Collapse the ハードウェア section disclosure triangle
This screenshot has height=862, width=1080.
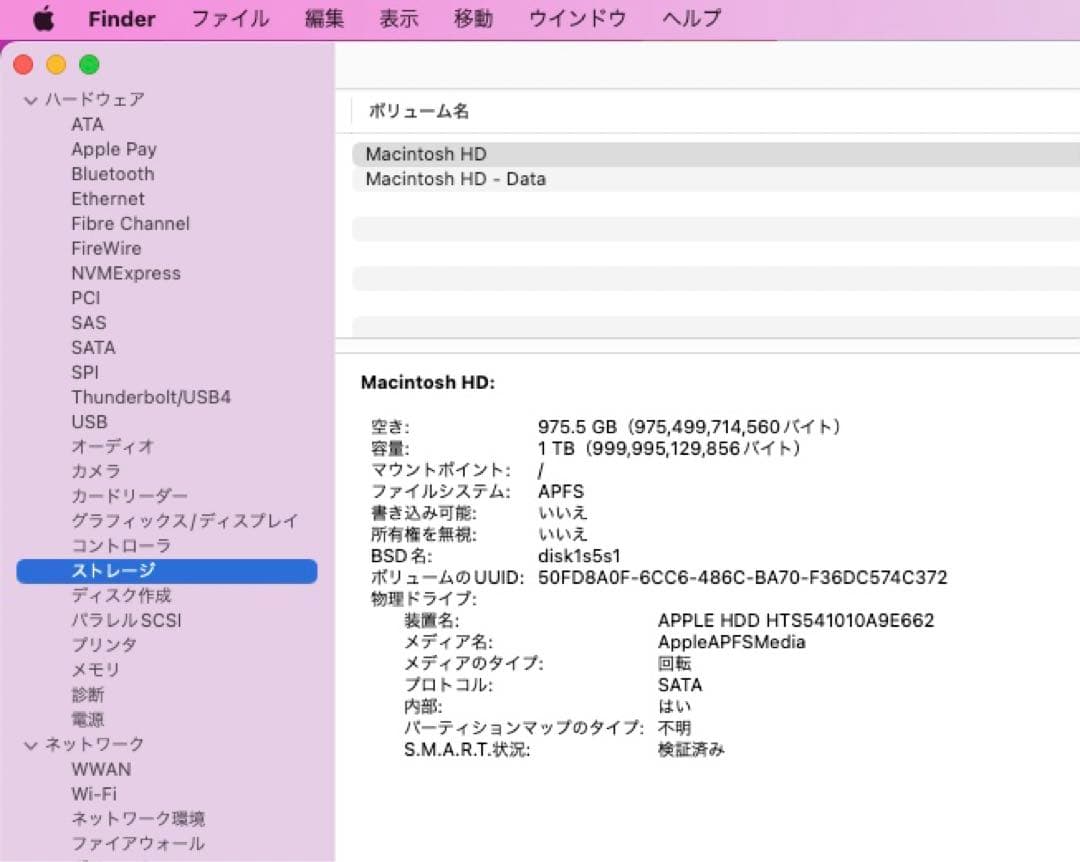click(31, 99)
